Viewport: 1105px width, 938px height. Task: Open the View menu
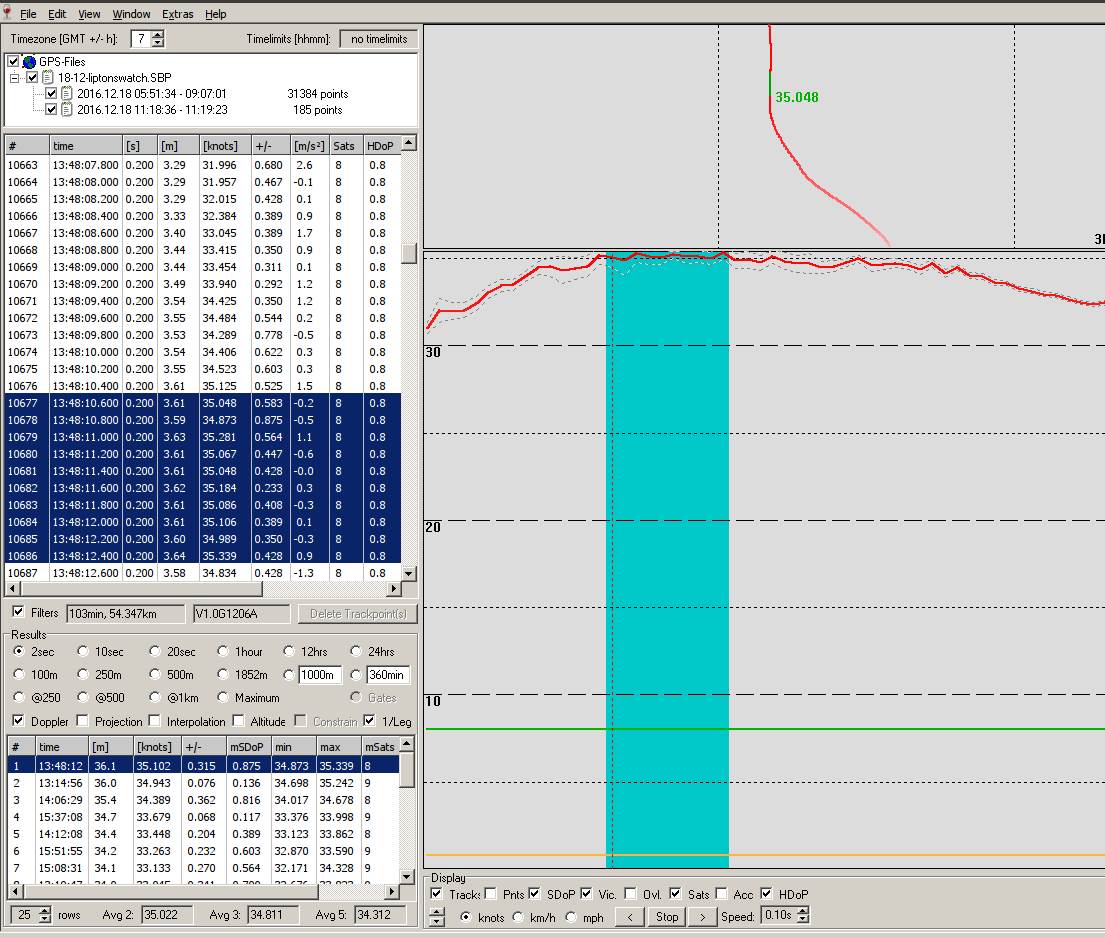pos(89,13)
